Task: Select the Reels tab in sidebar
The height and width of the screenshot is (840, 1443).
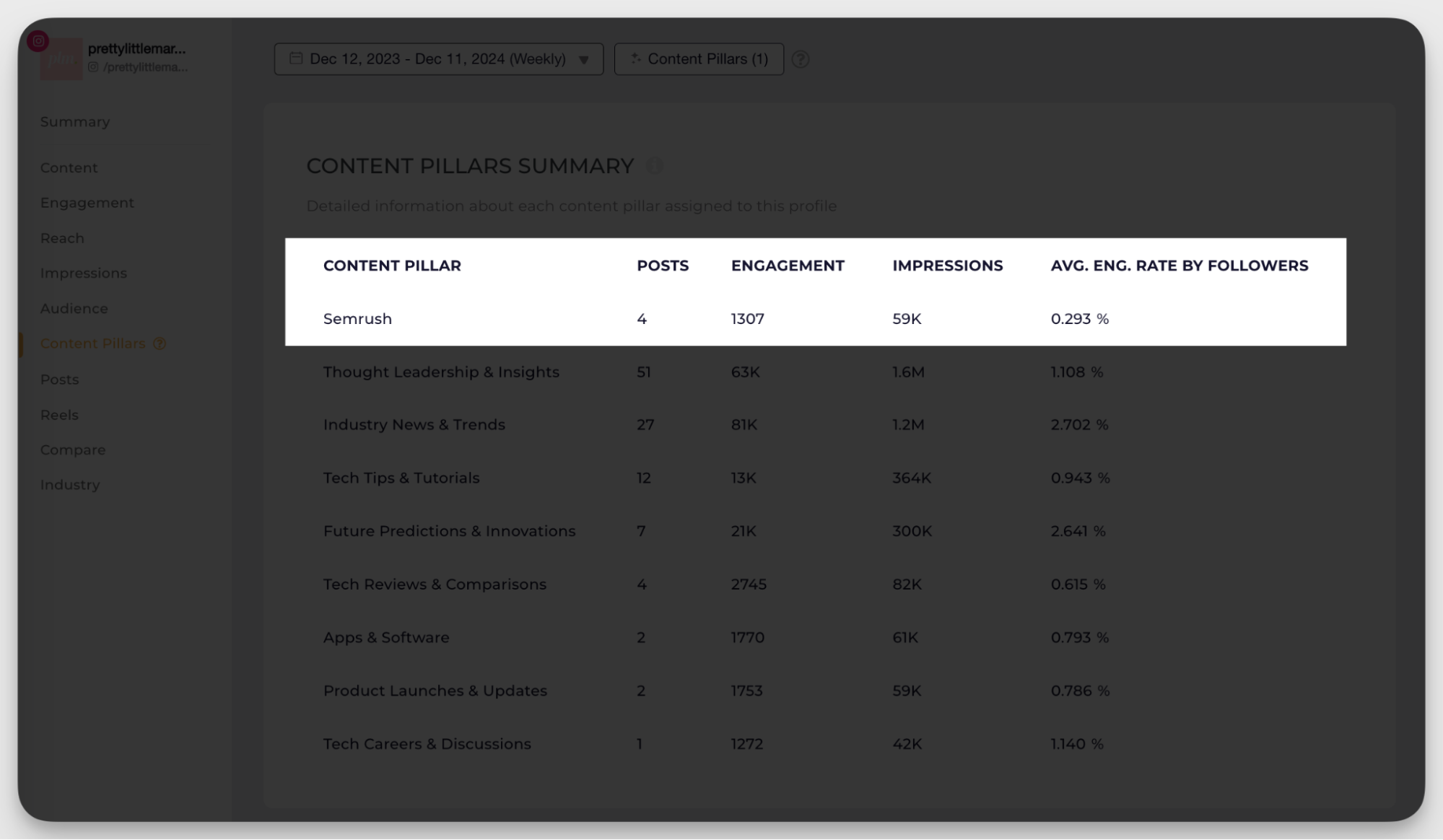Action: click(59, 415)
